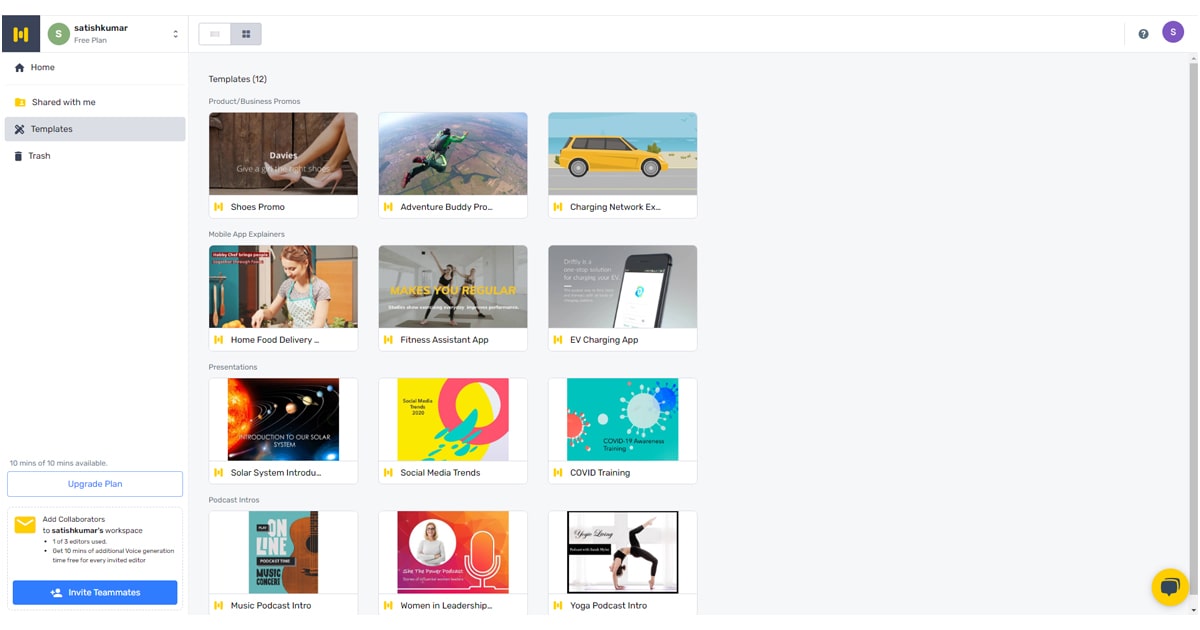
Task: Open the help question mark icon
Action: click(1143, 34)
